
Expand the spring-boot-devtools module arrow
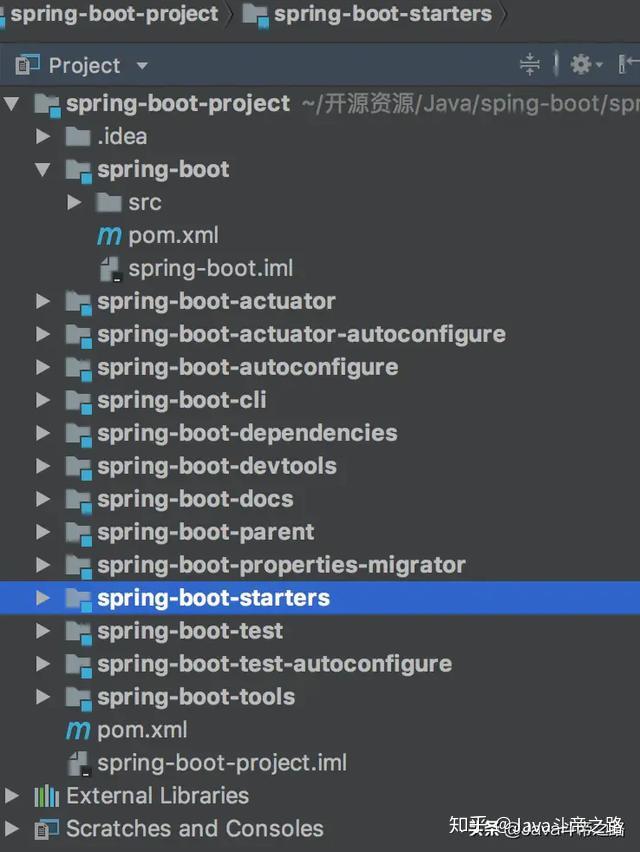(43, 466)
